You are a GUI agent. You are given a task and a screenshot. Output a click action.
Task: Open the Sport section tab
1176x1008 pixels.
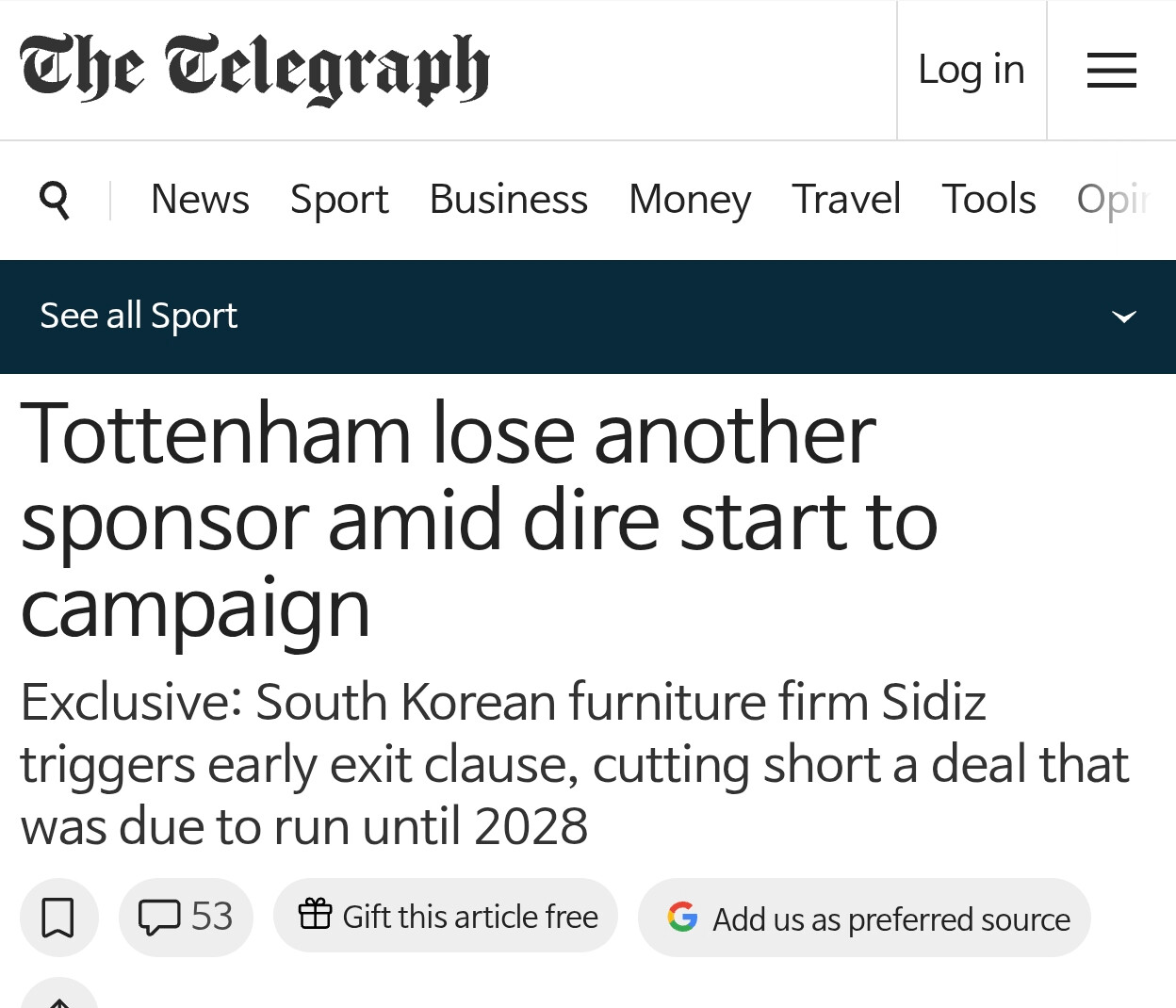[x=339, y=199]
